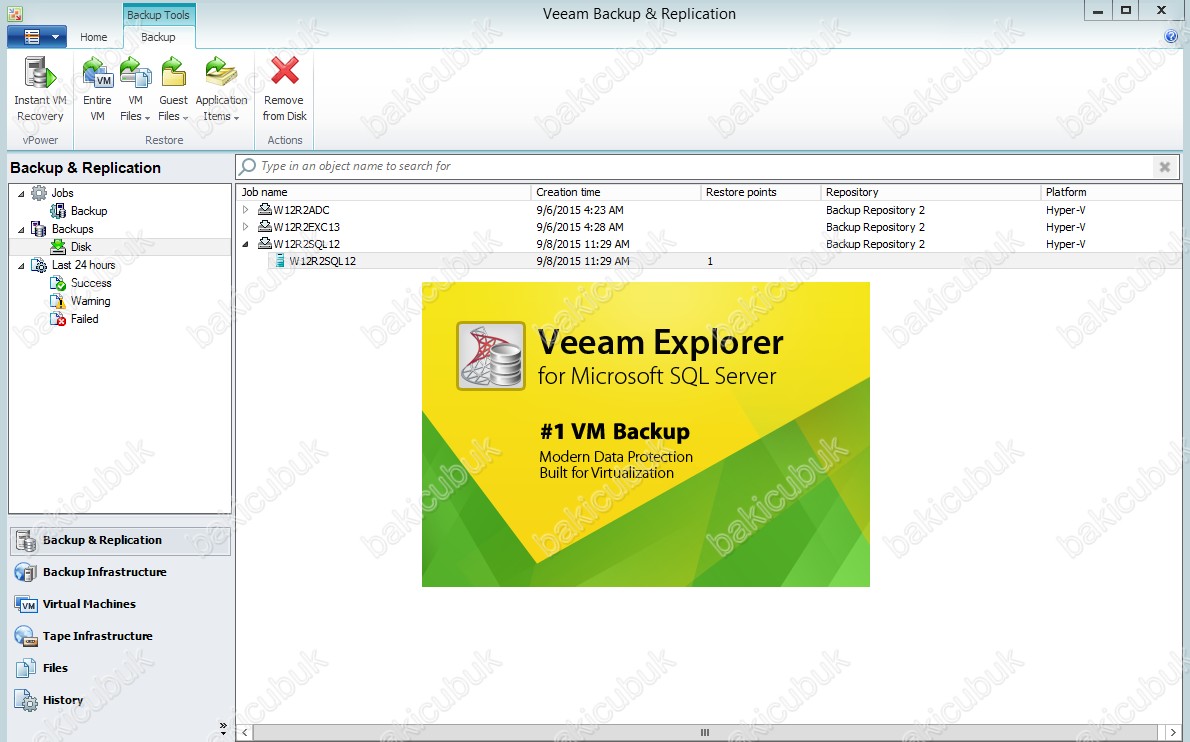This screenshot has width=1190, height=742.
Task: Minimize the Veeam window
Action: click(1098, 11)
